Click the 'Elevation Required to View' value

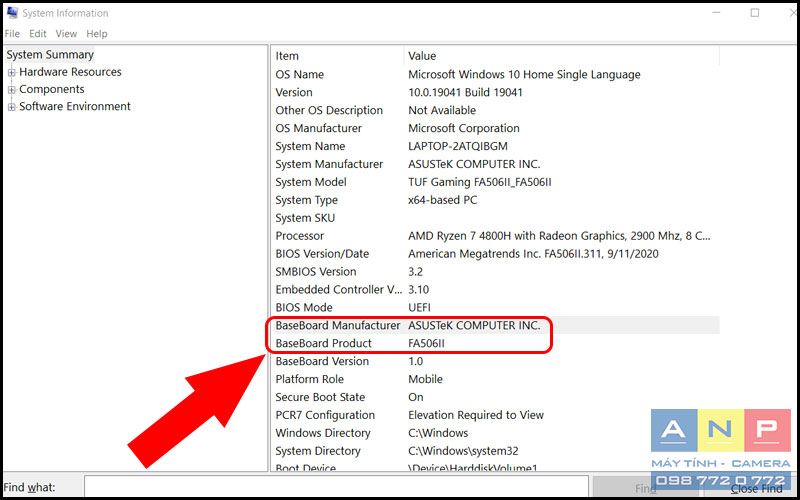(x=476, y=415)
